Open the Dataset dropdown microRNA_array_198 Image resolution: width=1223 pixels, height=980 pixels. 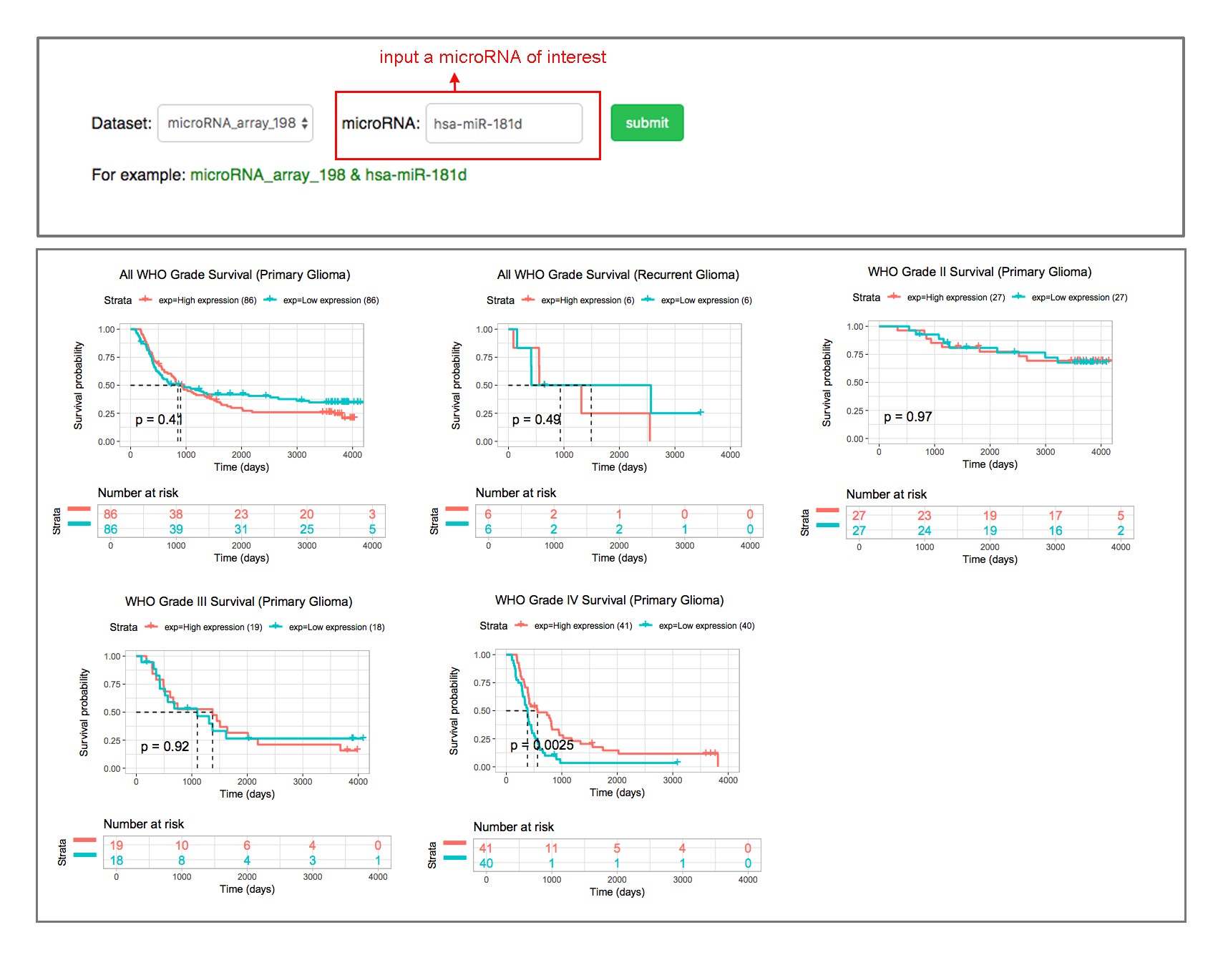(235, 123)
